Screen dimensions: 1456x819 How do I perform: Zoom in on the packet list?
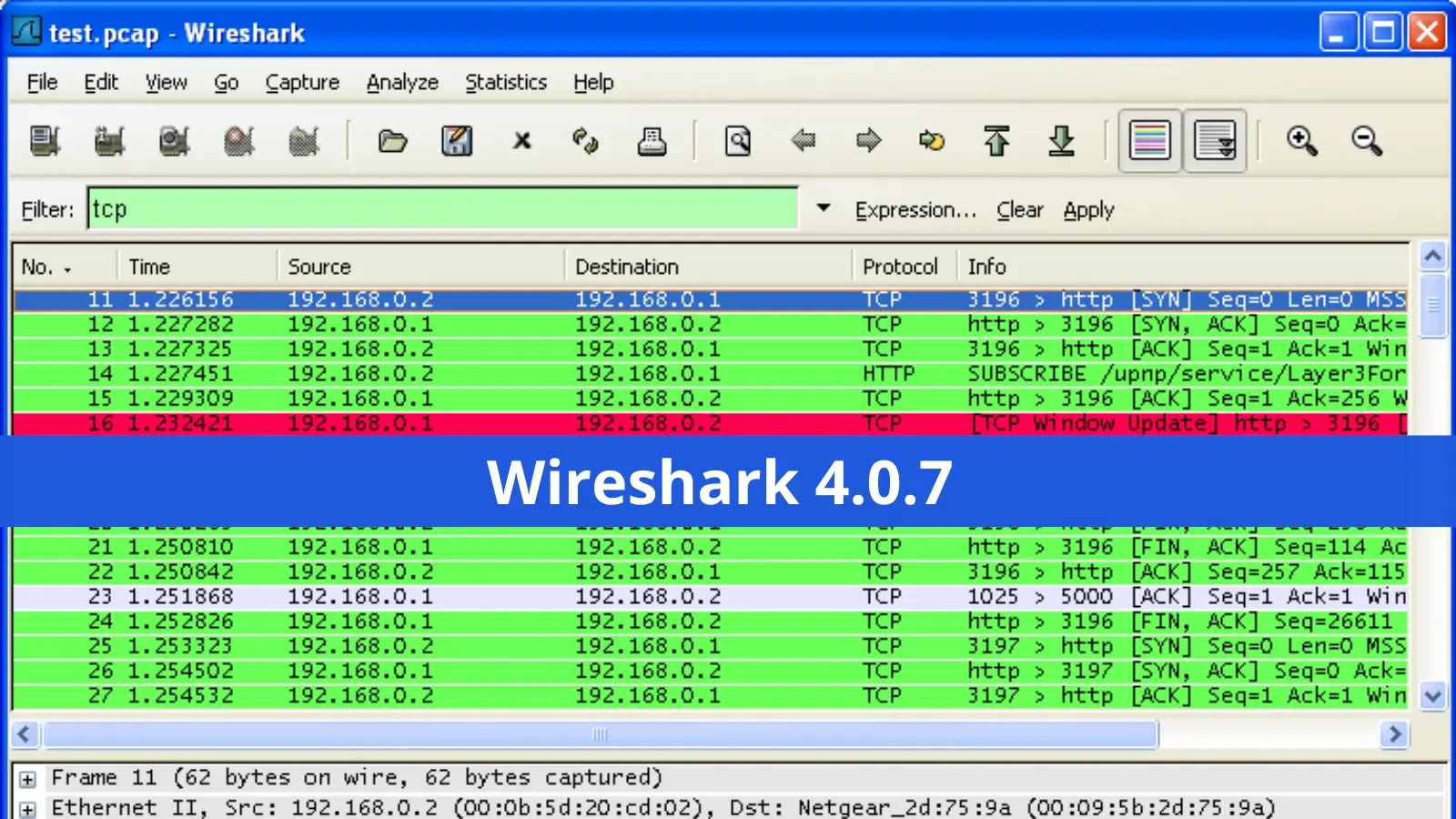[1301, 141]
